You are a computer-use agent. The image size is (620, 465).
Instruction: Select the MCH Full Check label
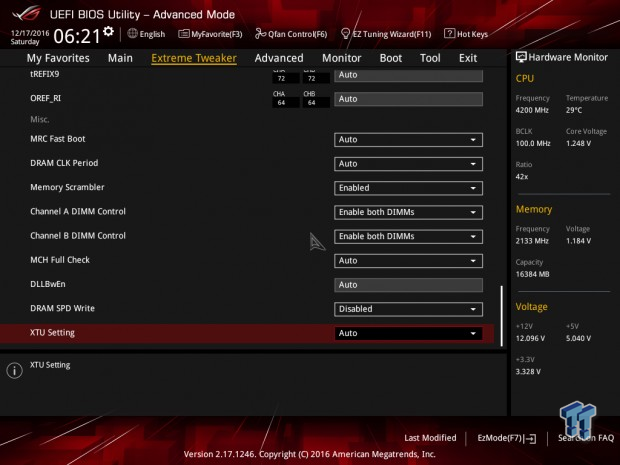(60, 260)
